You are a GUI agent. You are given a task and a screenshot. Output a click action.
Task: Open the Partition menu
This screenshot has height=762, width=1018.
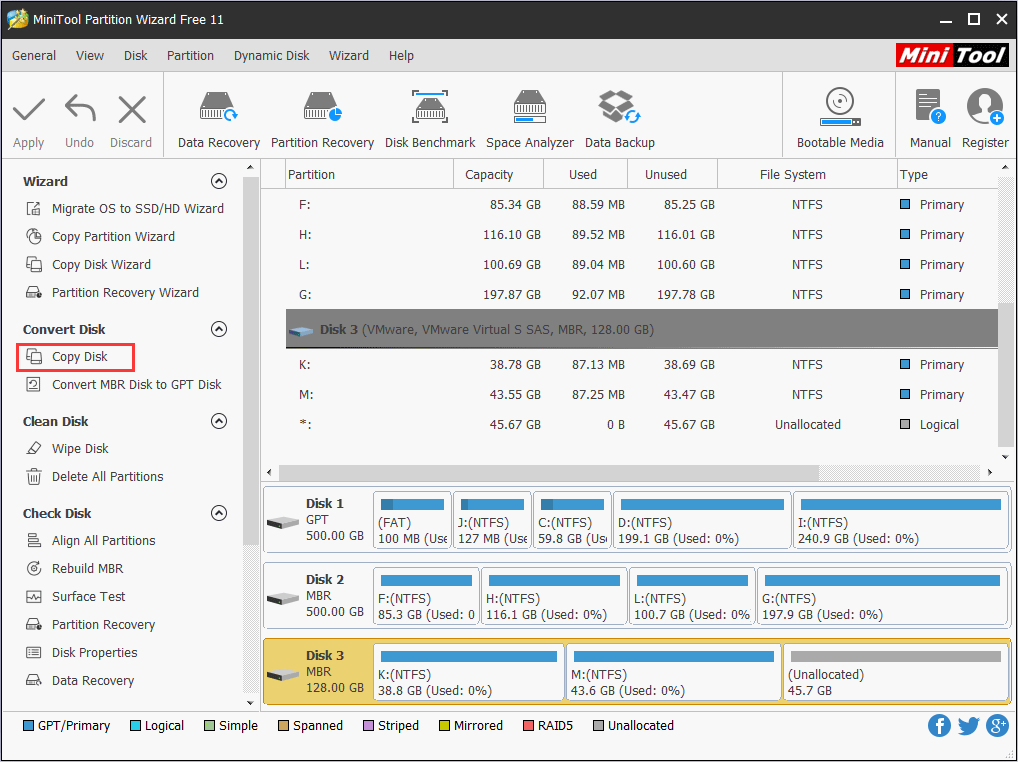coord(190,55)
